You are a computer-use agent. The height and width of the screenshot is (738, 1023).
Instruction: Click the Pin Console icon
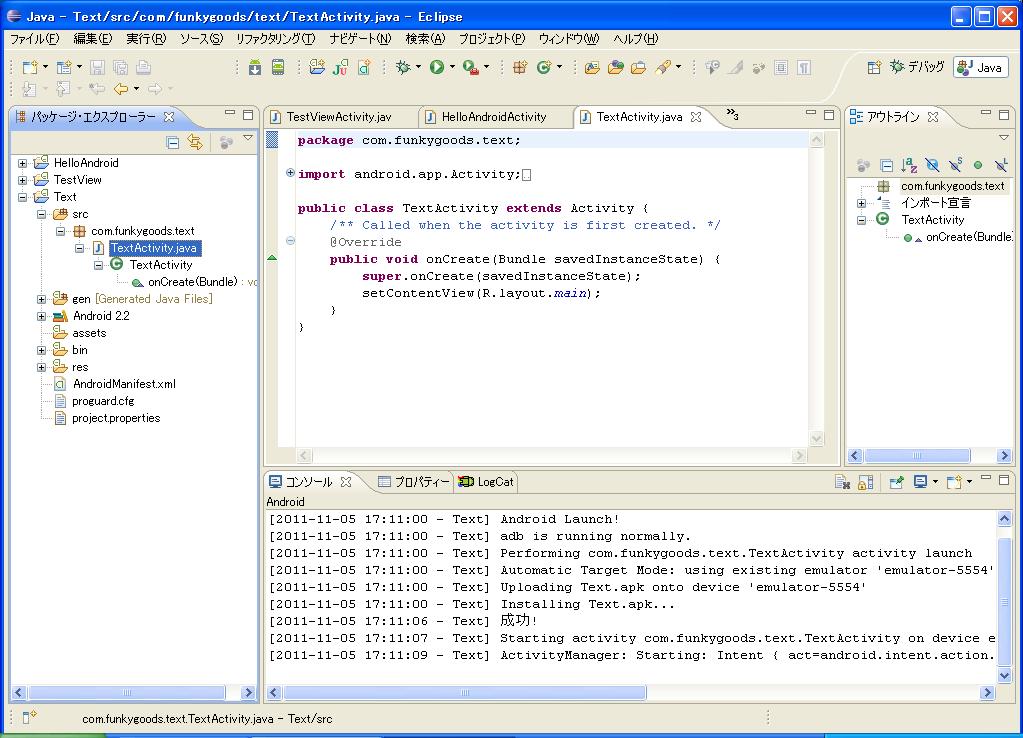896,482
